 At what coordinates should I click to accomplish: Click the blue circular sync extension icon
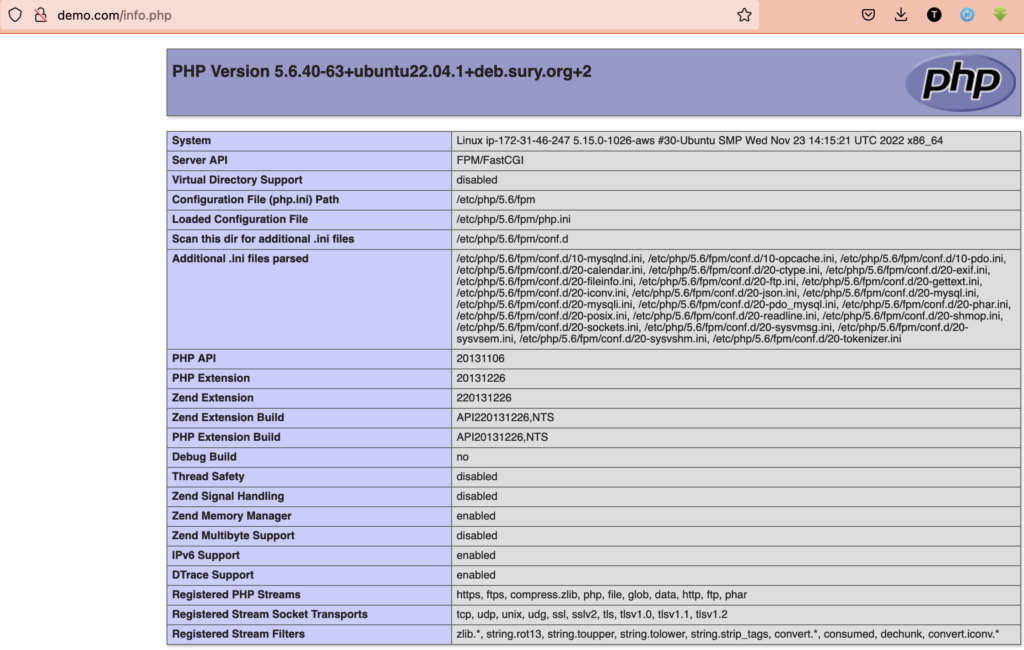[x=967, y=15]
